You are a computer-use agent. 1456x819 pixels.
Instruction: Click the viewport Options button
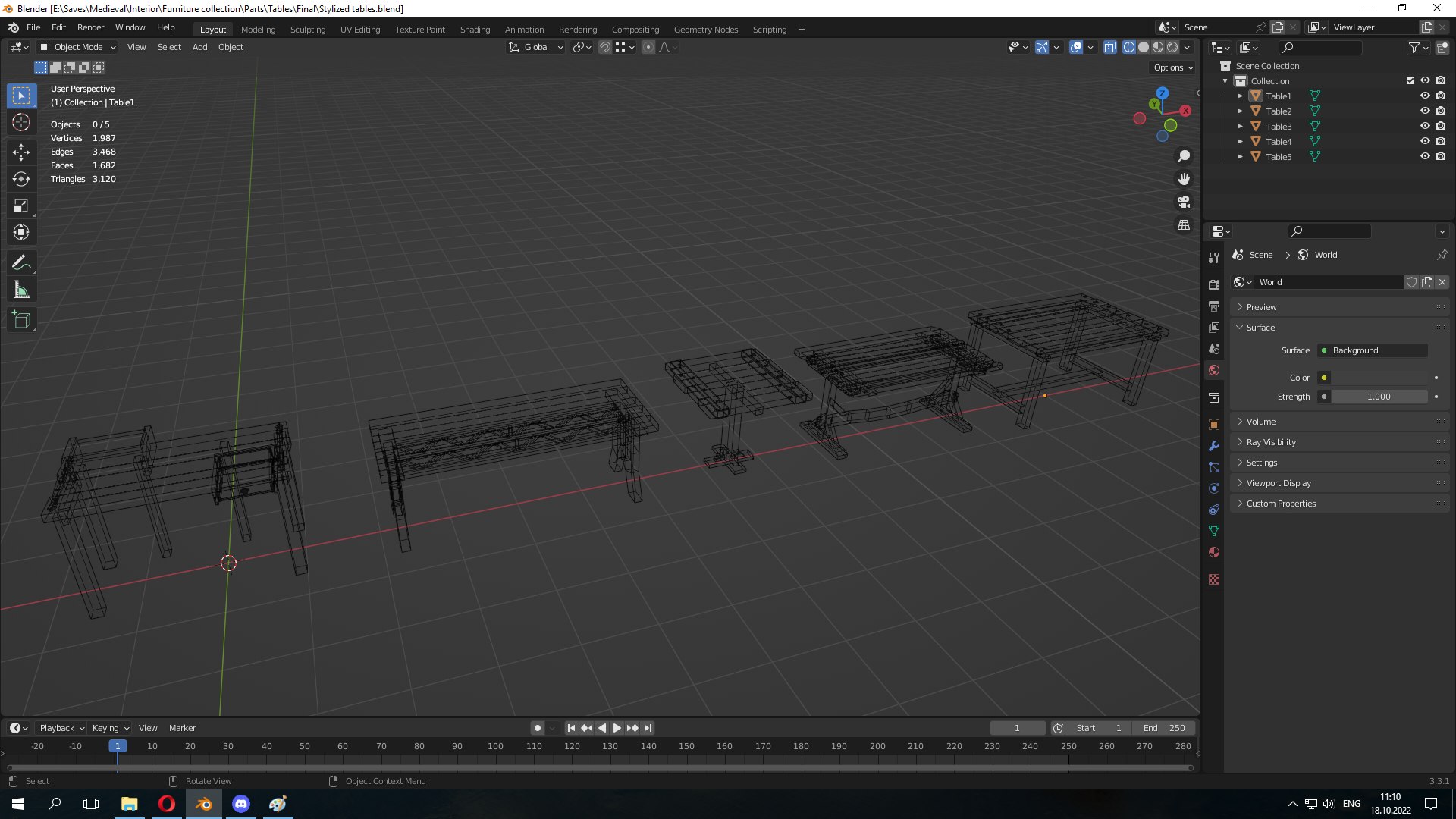pyautogui.click(x=1172, y=67)
